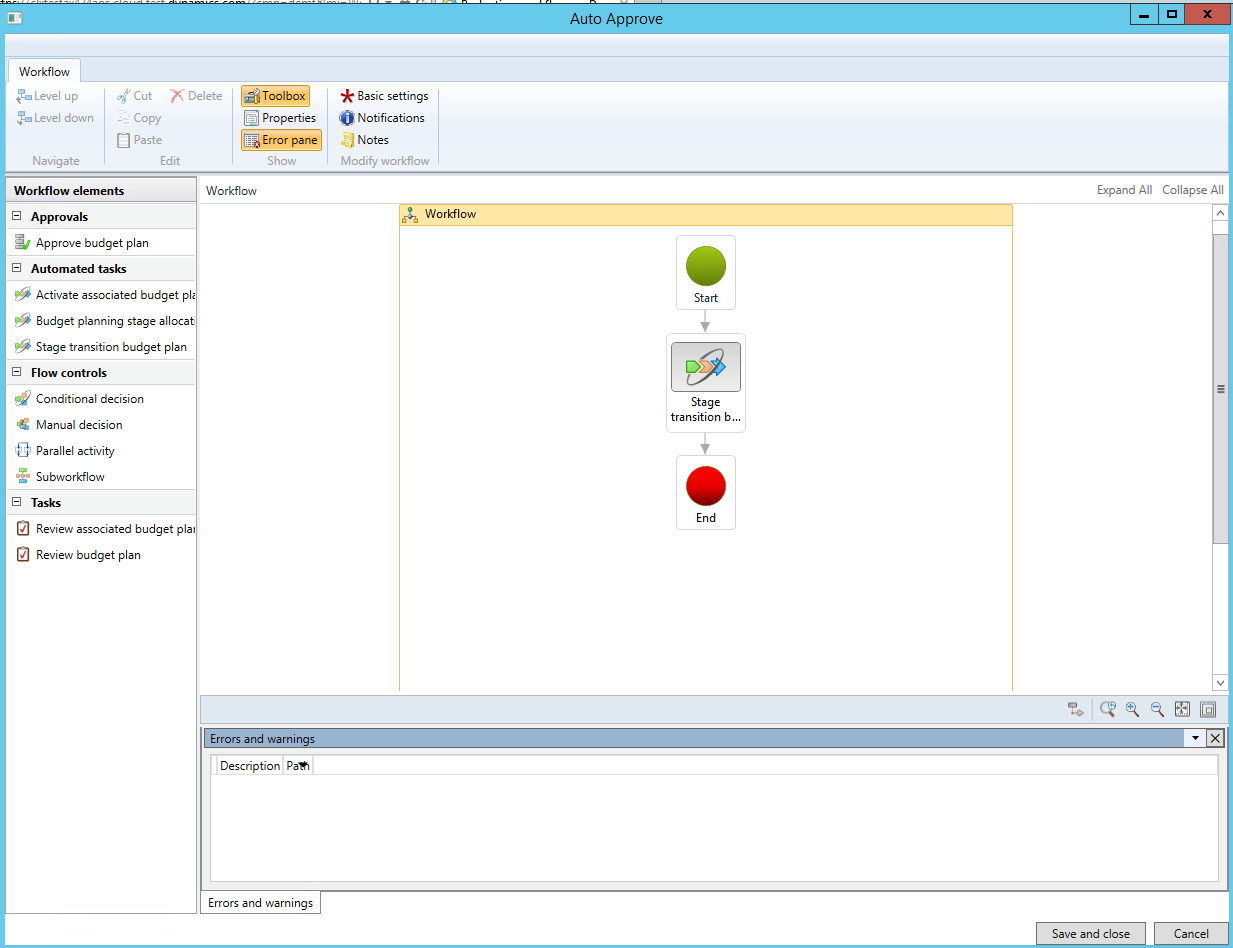
Task: Open workflow Notes
Action: point(364,140)
